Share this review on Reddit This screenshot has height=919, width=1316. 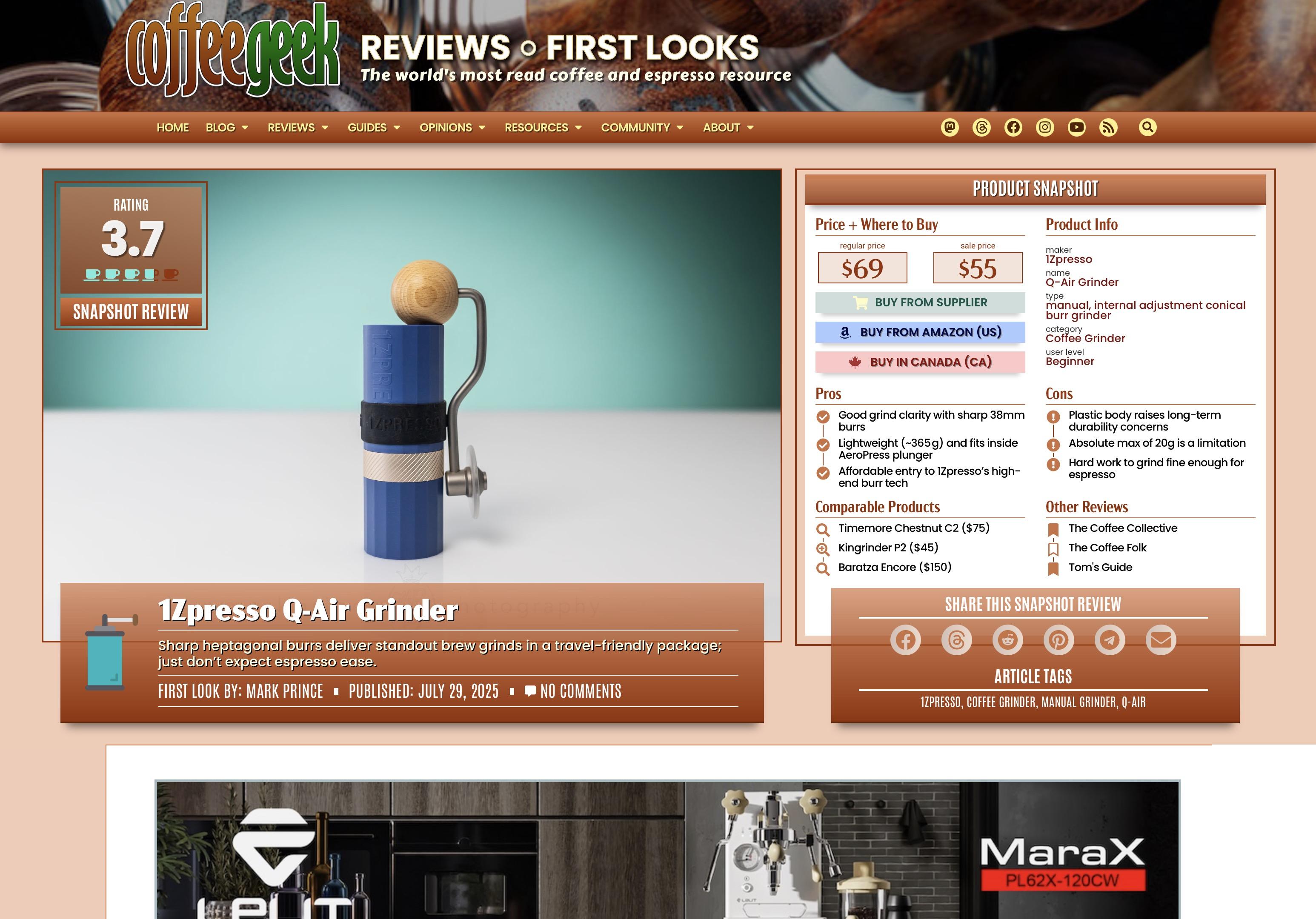1007,640
